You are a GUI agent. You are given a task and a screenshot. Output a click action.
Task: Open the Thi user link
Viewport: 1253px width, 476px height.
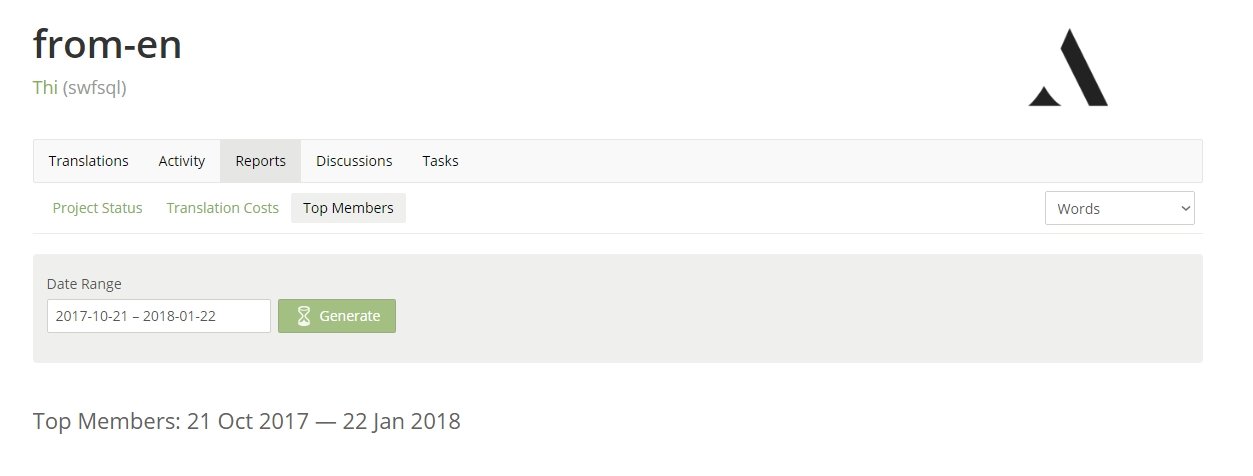(45, 88)
